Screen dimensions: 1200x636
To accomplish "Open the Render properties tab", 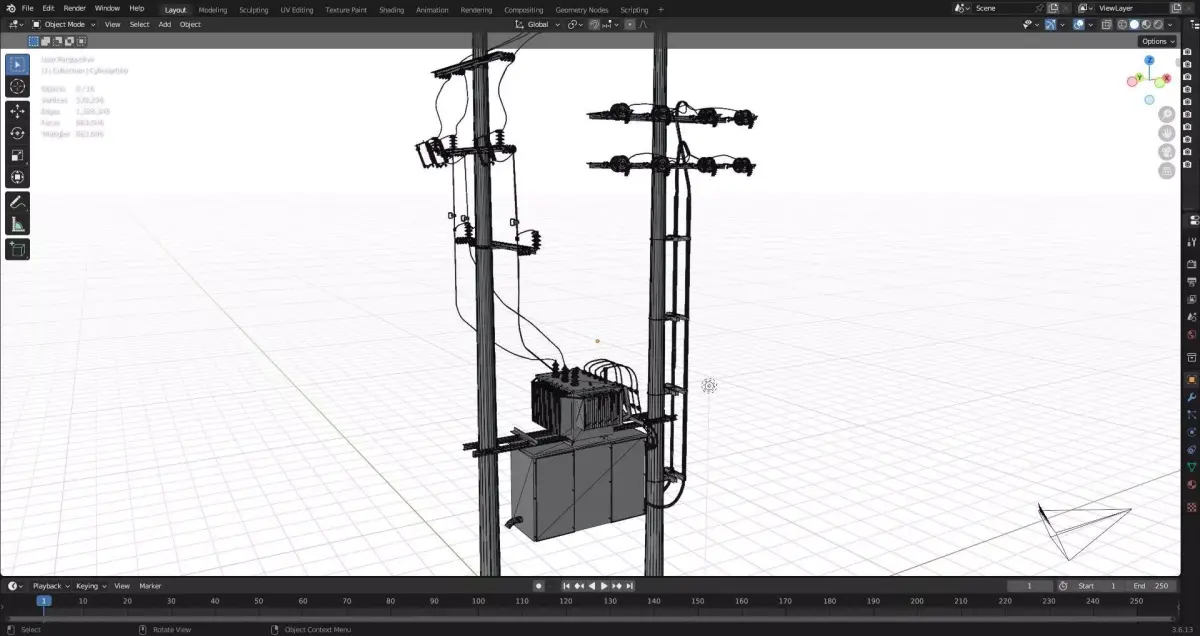I will pos(1191,265).
